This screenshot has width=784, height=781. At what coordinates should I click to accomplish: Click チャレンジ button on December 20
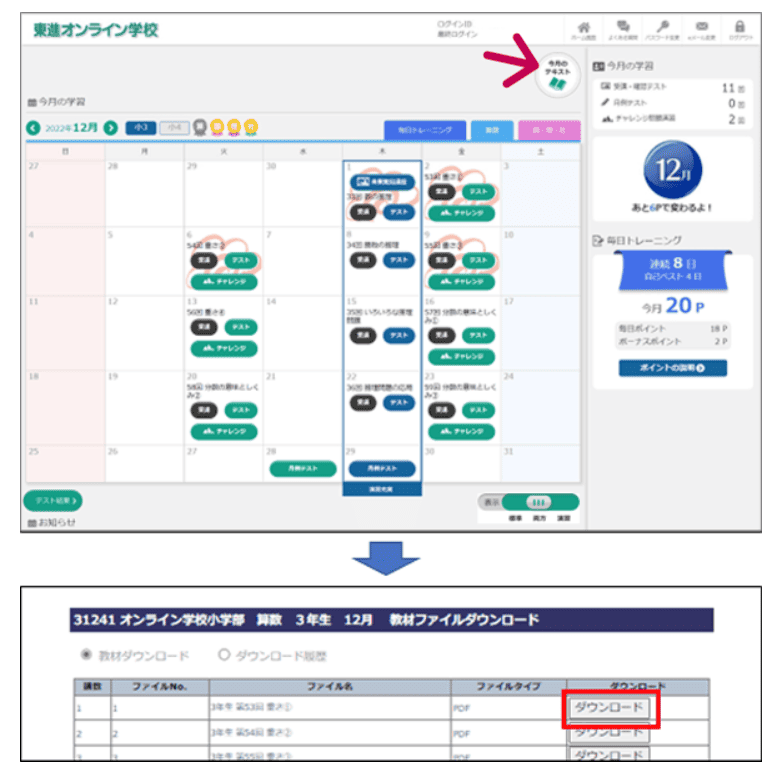224,432
